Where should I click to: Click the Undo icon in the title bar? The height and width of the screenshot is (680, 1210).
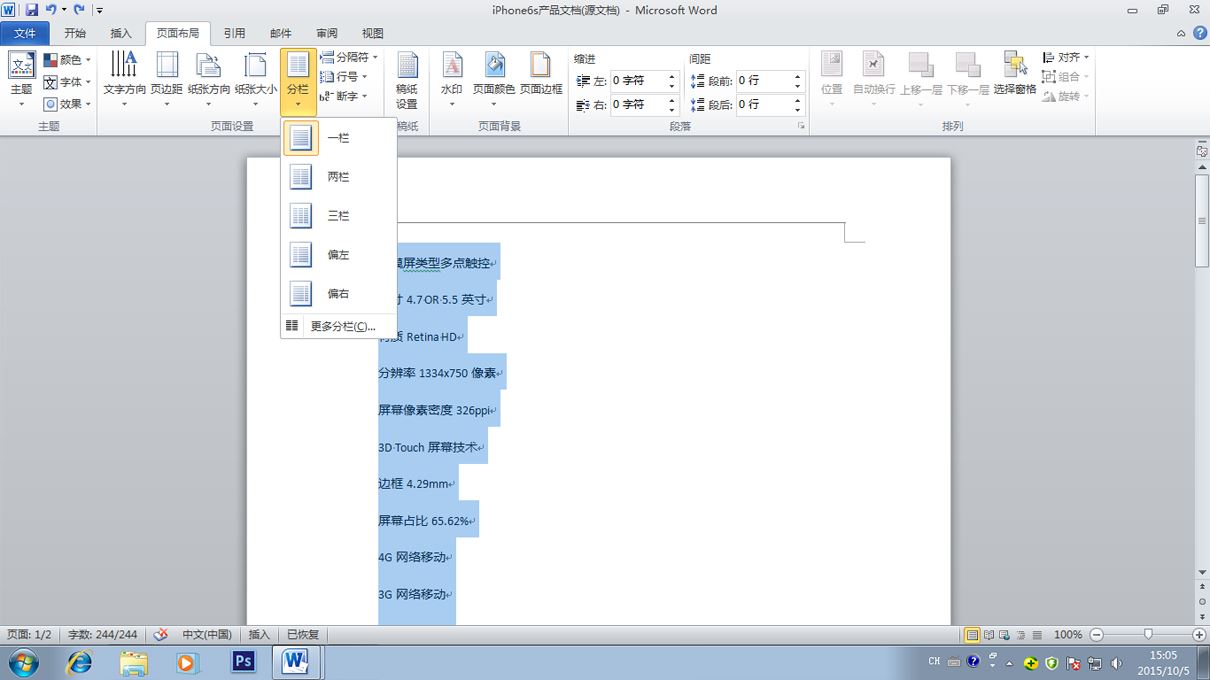point(50,10)
